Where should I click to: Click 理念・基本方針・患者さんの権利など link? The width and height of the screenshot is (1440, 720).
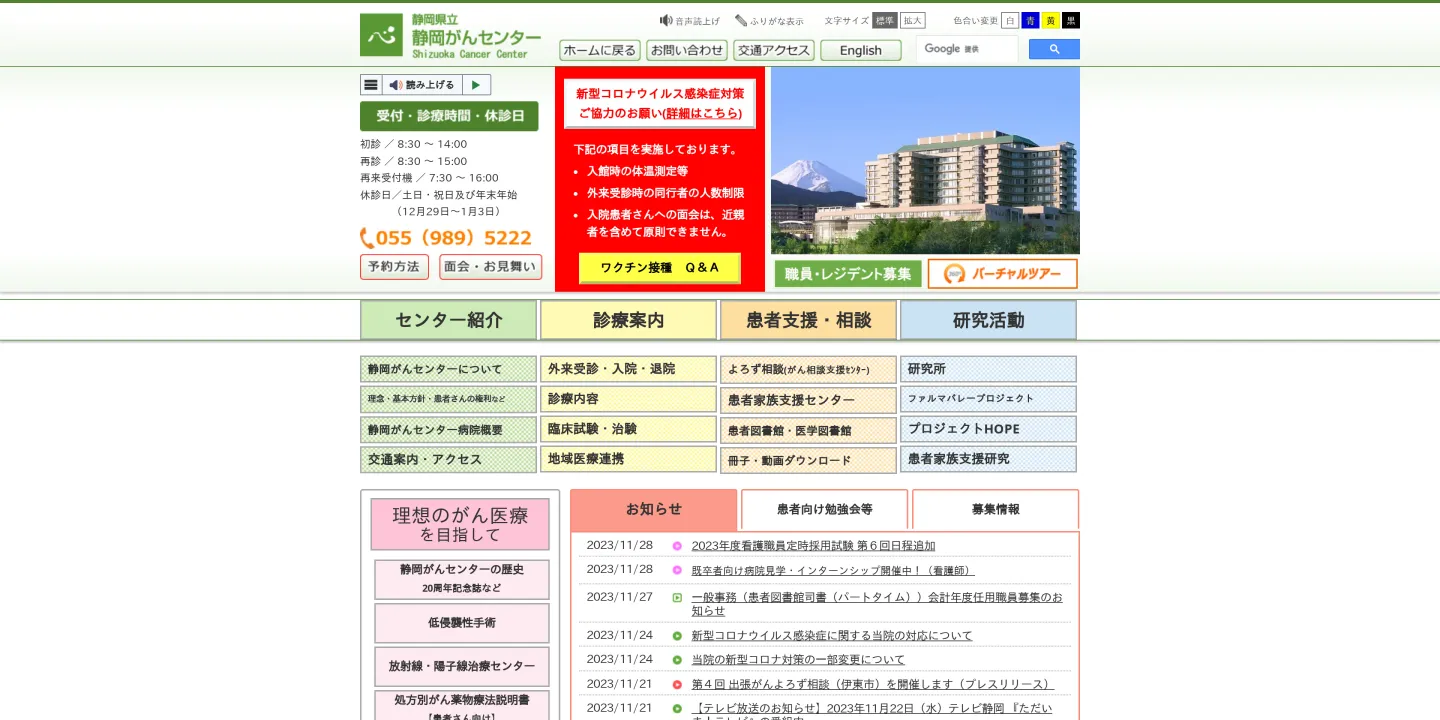449,399
